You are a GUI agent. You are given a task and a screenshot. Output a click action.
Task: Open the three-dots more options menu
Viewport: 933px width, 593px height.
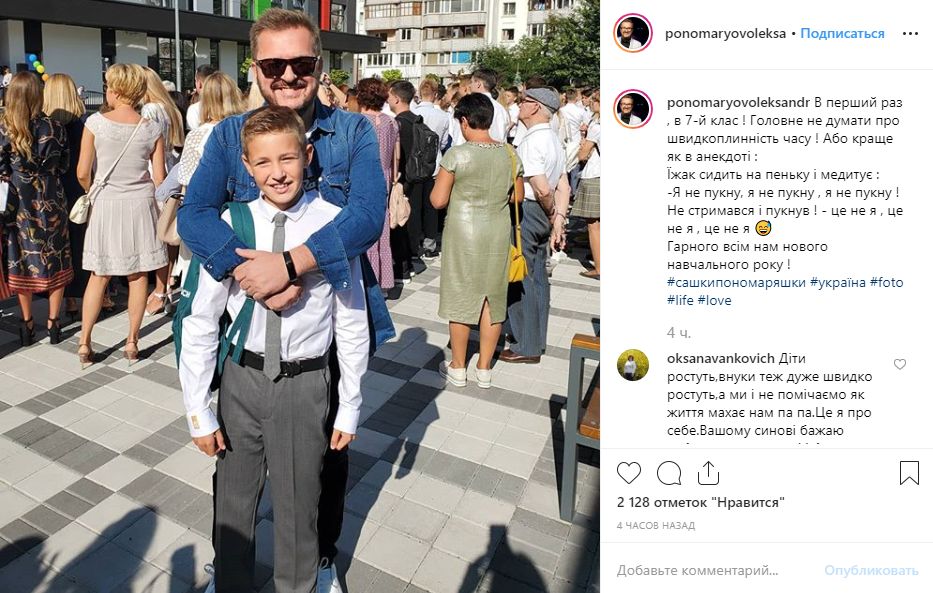[910, 33]
